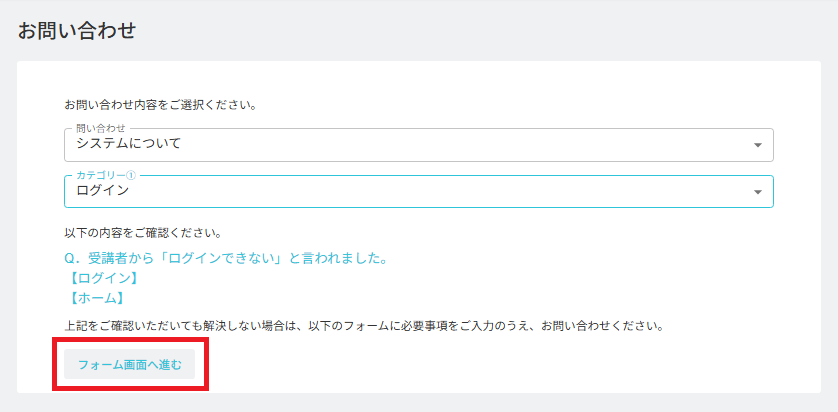Open the カテゴリー① dropdown showing ログイン
This screenshot has width=838, height=412.
pos(418,191)
